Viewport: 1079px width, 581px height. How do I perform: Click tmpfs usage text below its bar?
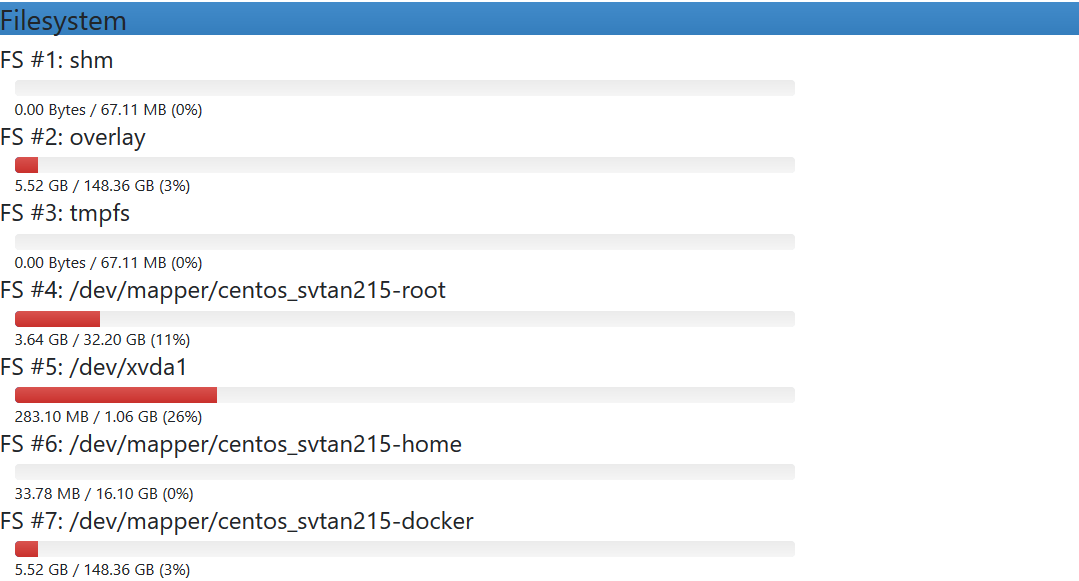coord(108,263)
